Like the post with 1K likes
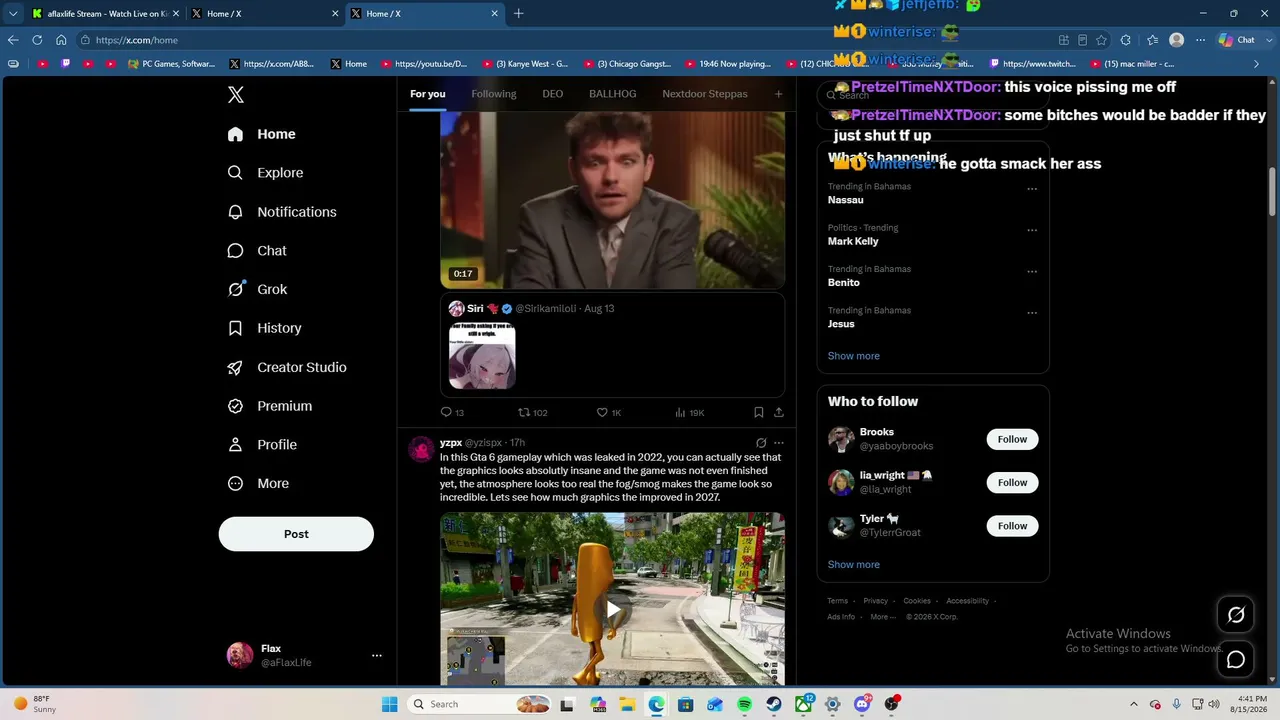The height and width of the screenshot is (720, 1280). click(x=609, y=412)
